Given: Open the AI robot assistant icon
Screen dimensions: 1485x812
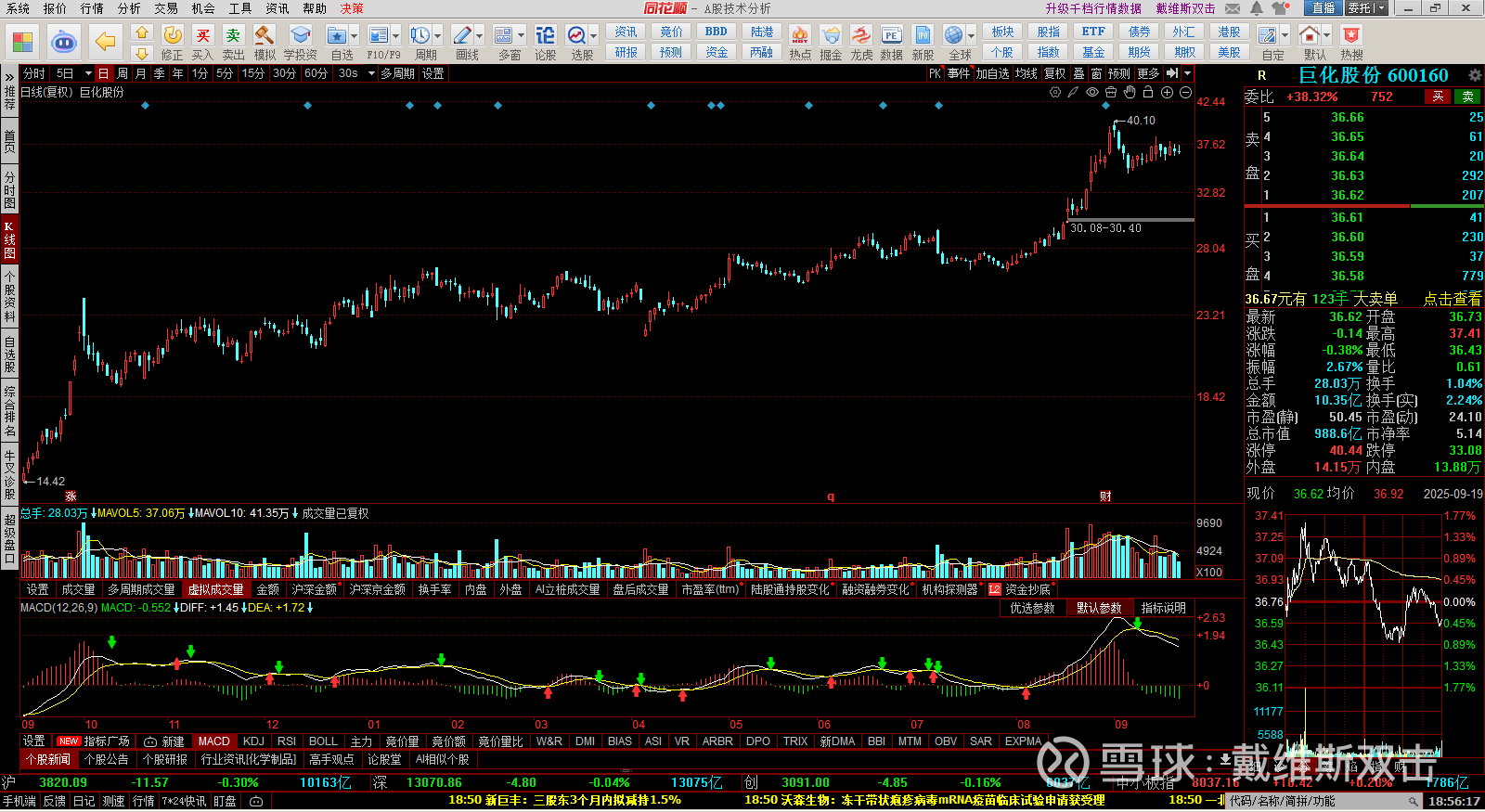Looking at the screenshot, I should (64, 42).
